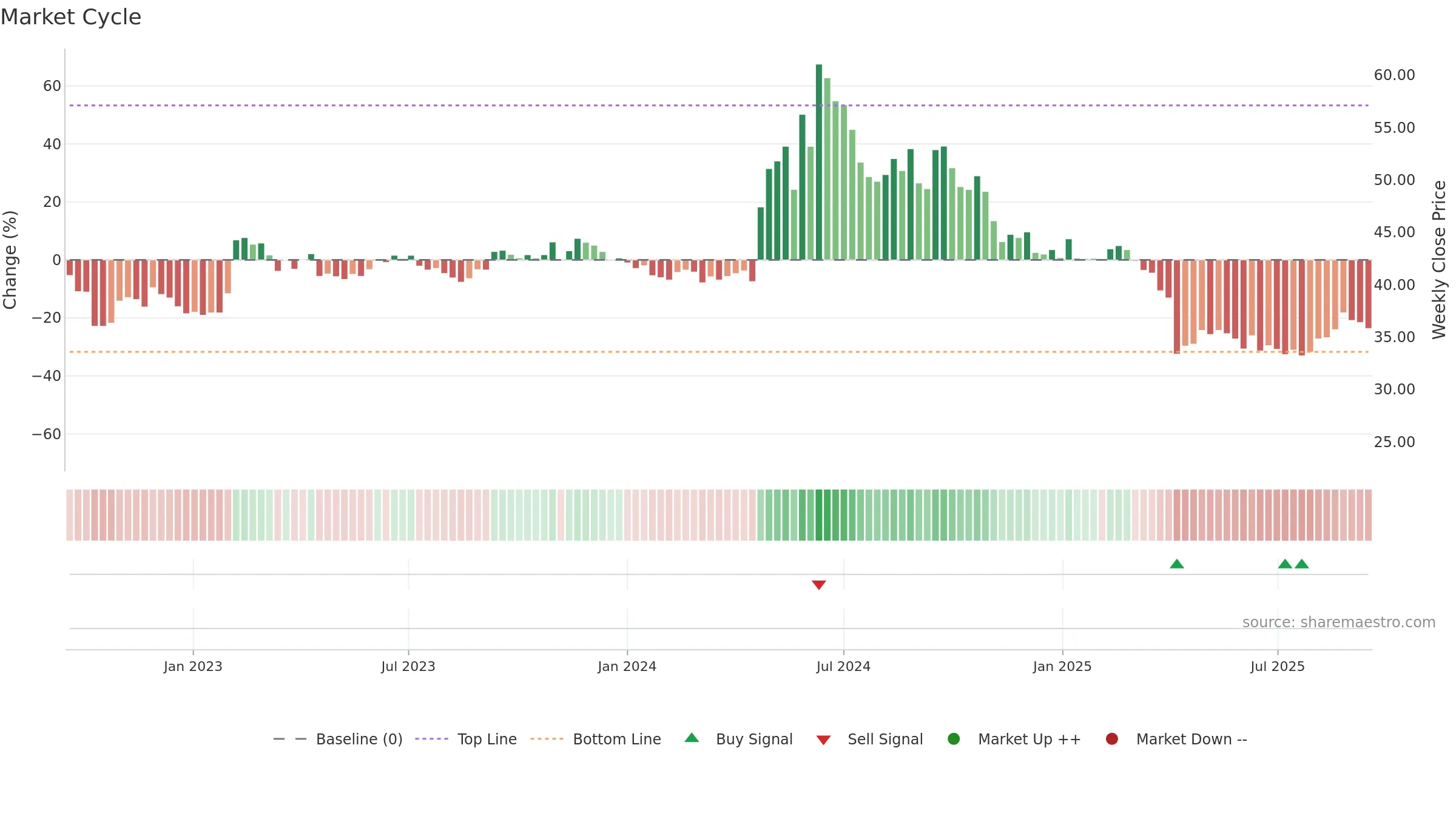Click the tallest green bar above 60 percent
The image size is (1456, 819).
point(819,162)
